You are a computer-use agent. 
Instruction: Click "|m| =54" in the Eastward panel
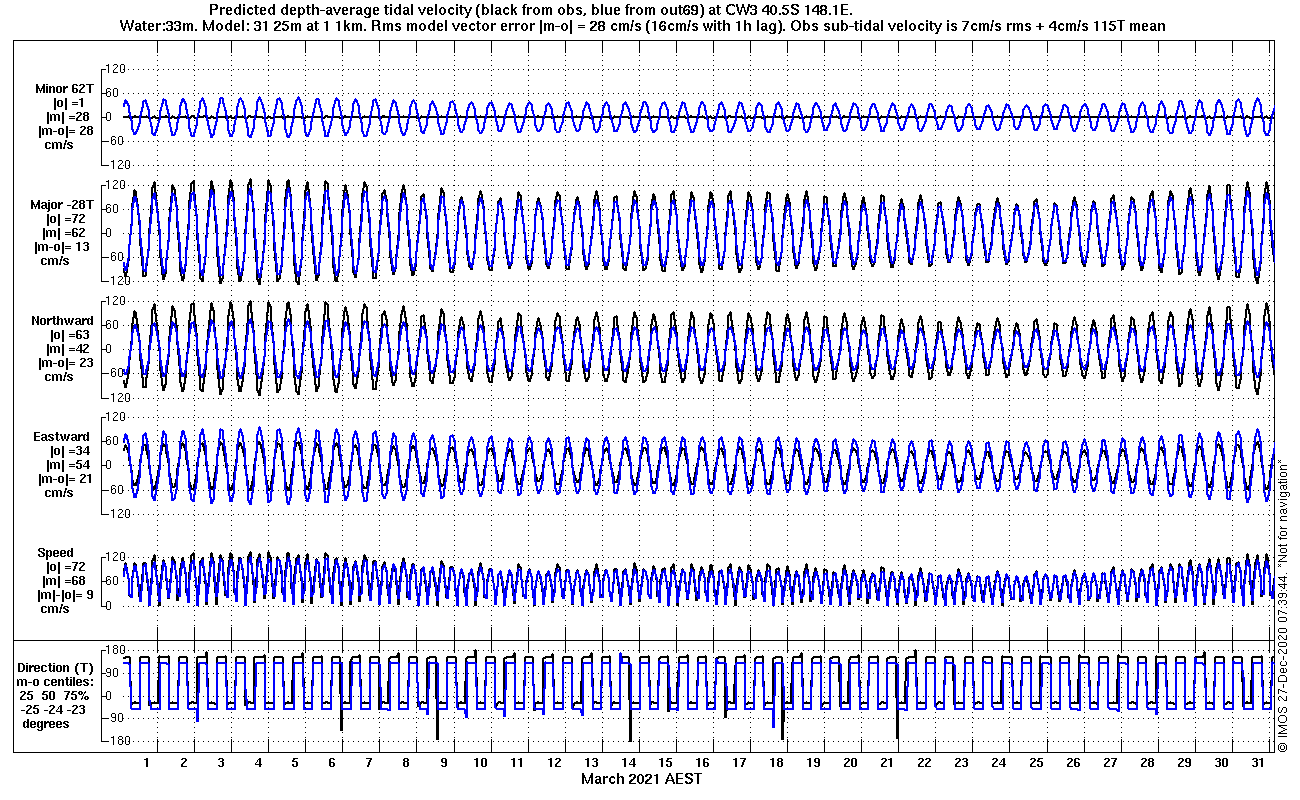point(69,465)
